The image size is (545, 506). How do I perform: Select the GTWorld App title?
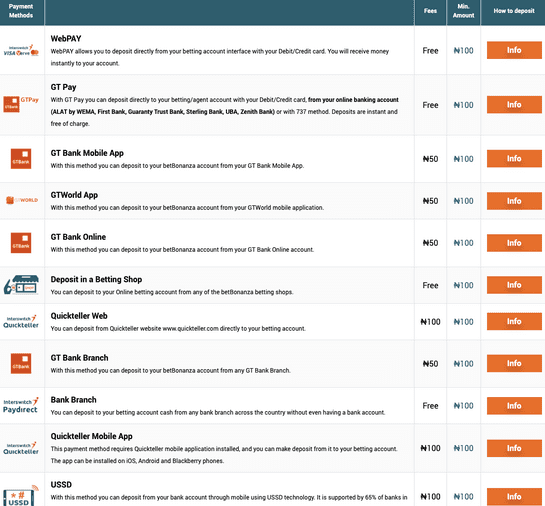pos(74,195)
